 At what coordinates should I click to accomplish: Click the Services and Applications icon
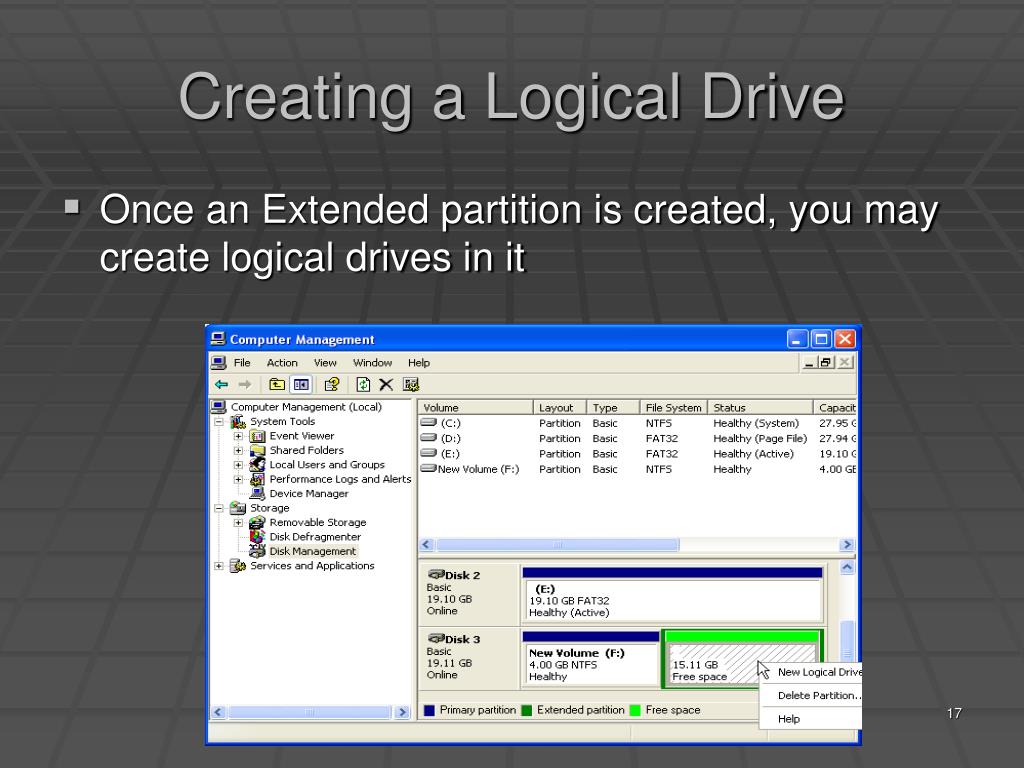[x=238, y=566]
